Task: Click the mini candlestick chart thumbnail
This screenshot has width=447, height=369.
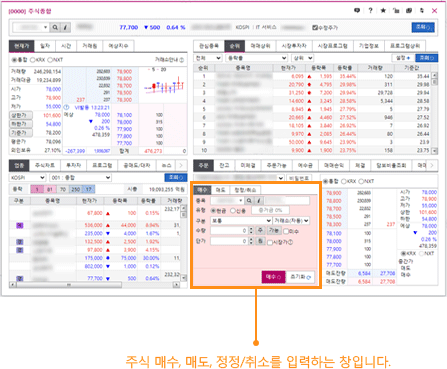Action: [x=164, y=85]
